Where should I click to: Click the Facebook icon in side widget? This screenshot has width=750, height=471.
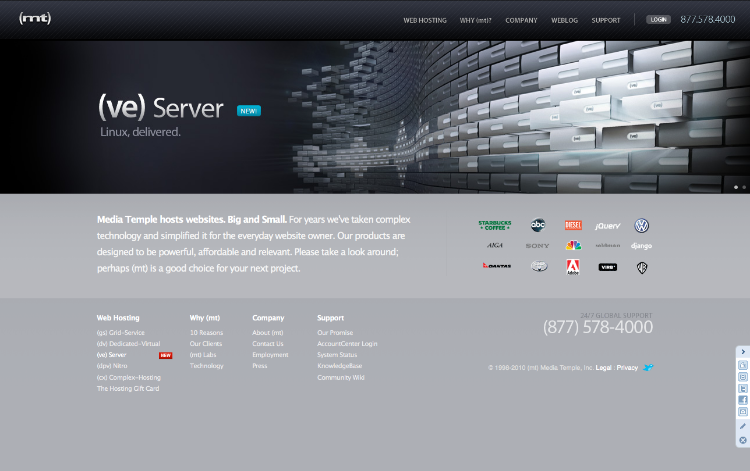click(743, 400)
